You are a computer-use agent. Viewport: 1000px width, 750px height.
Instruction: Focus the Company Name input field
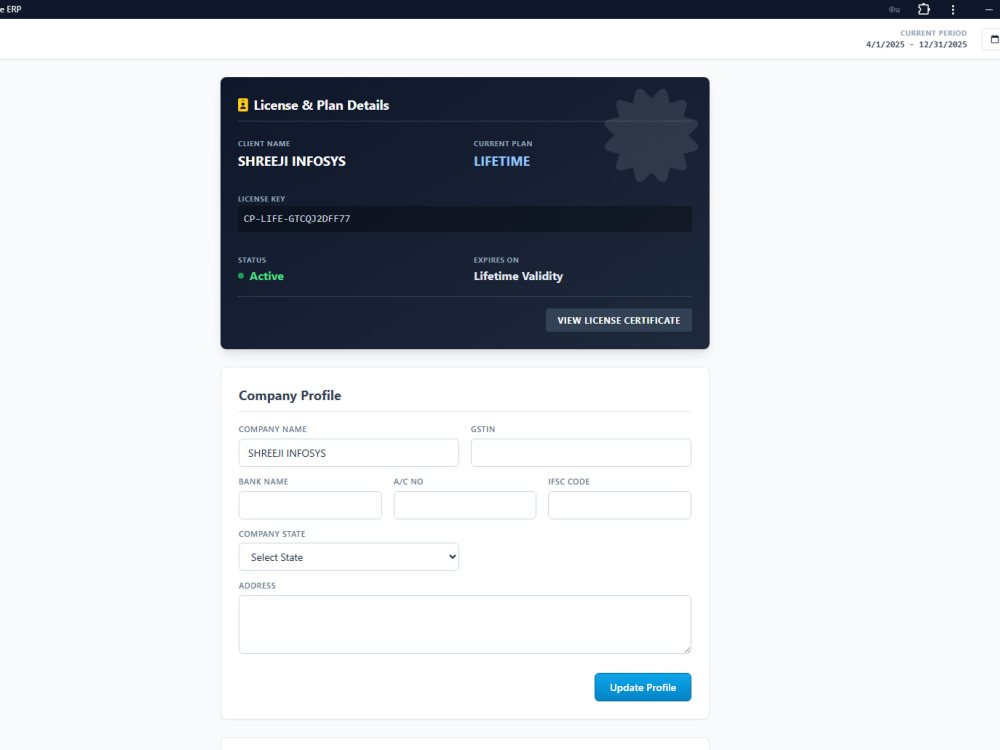349,453
